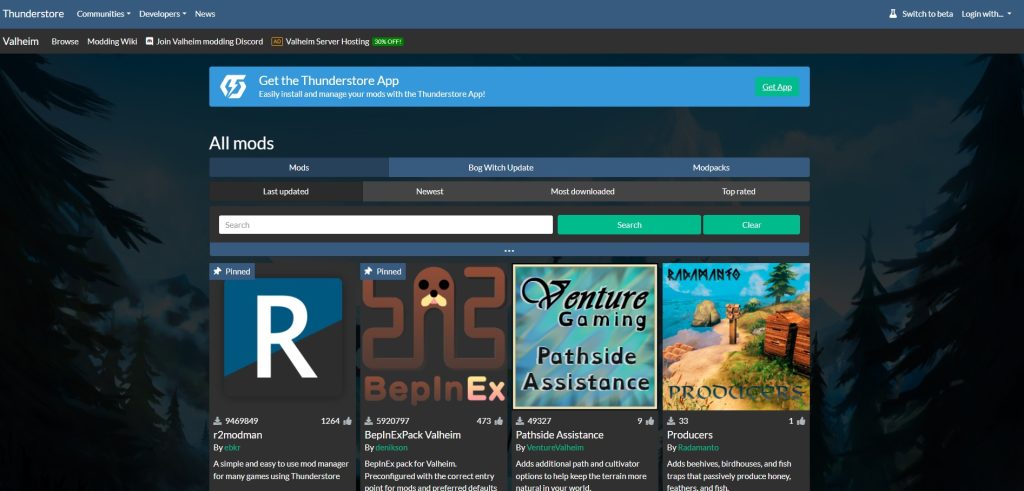
Task: Click Switch to beta link
Action: [927, 14]
